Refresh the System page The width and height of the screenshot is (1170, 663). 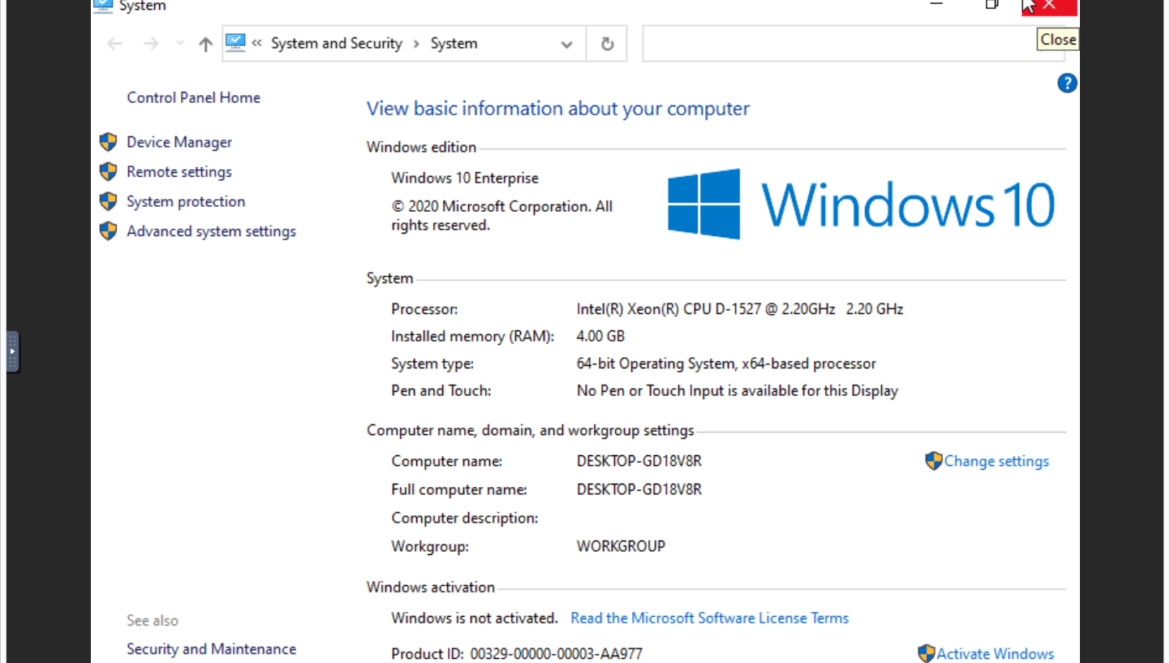(607, 44)
